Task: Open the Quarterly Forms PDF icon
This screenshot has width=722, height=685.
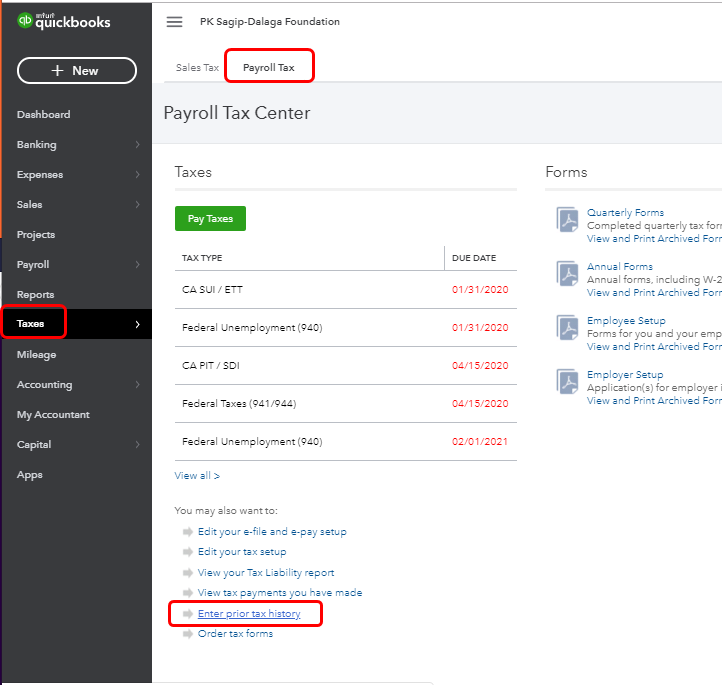Action: click(x=567, y=220)
